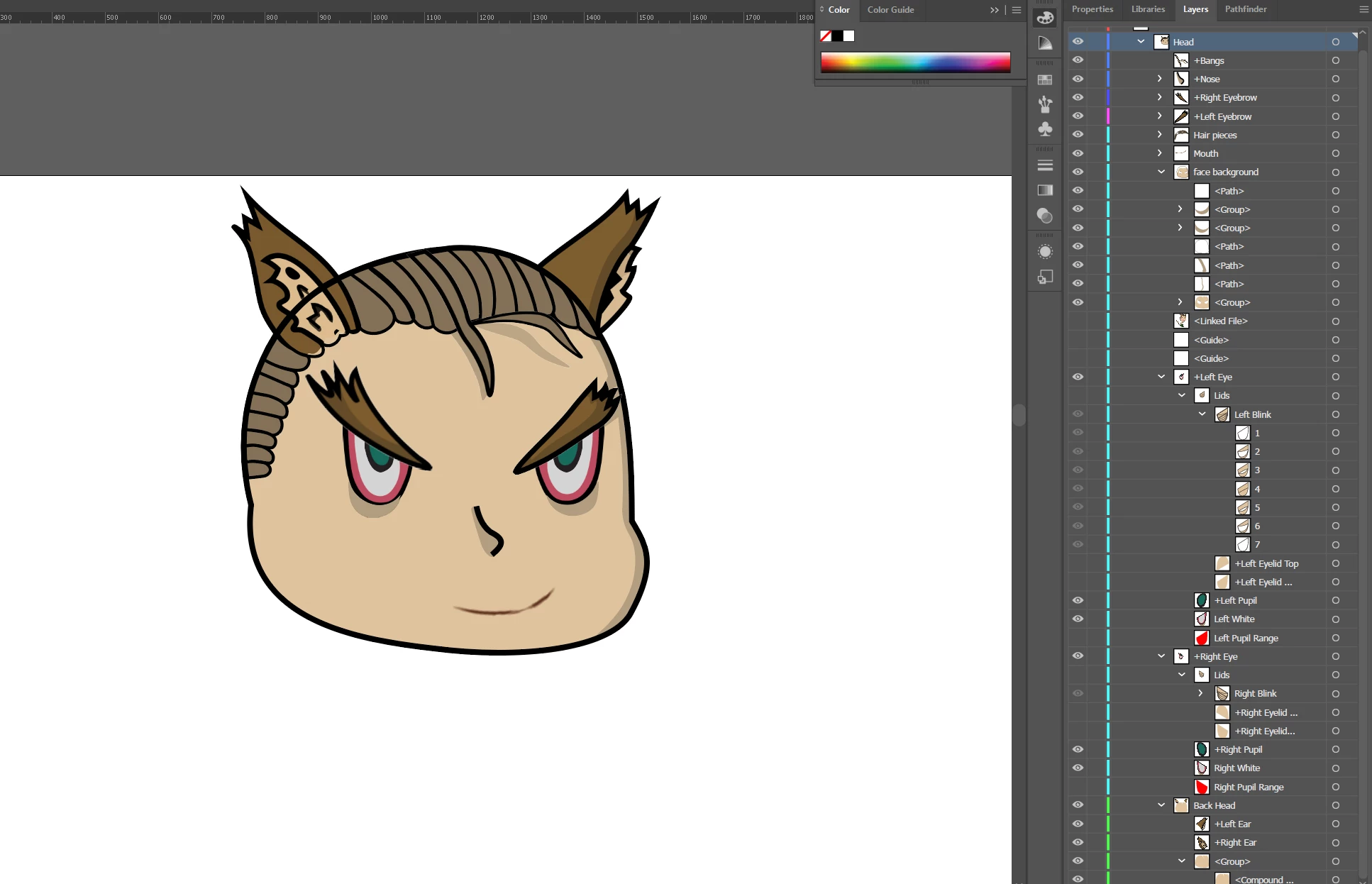Collapse the face background group
The height and width of the screenshot is (884, 1372).
click(1161, 172)
